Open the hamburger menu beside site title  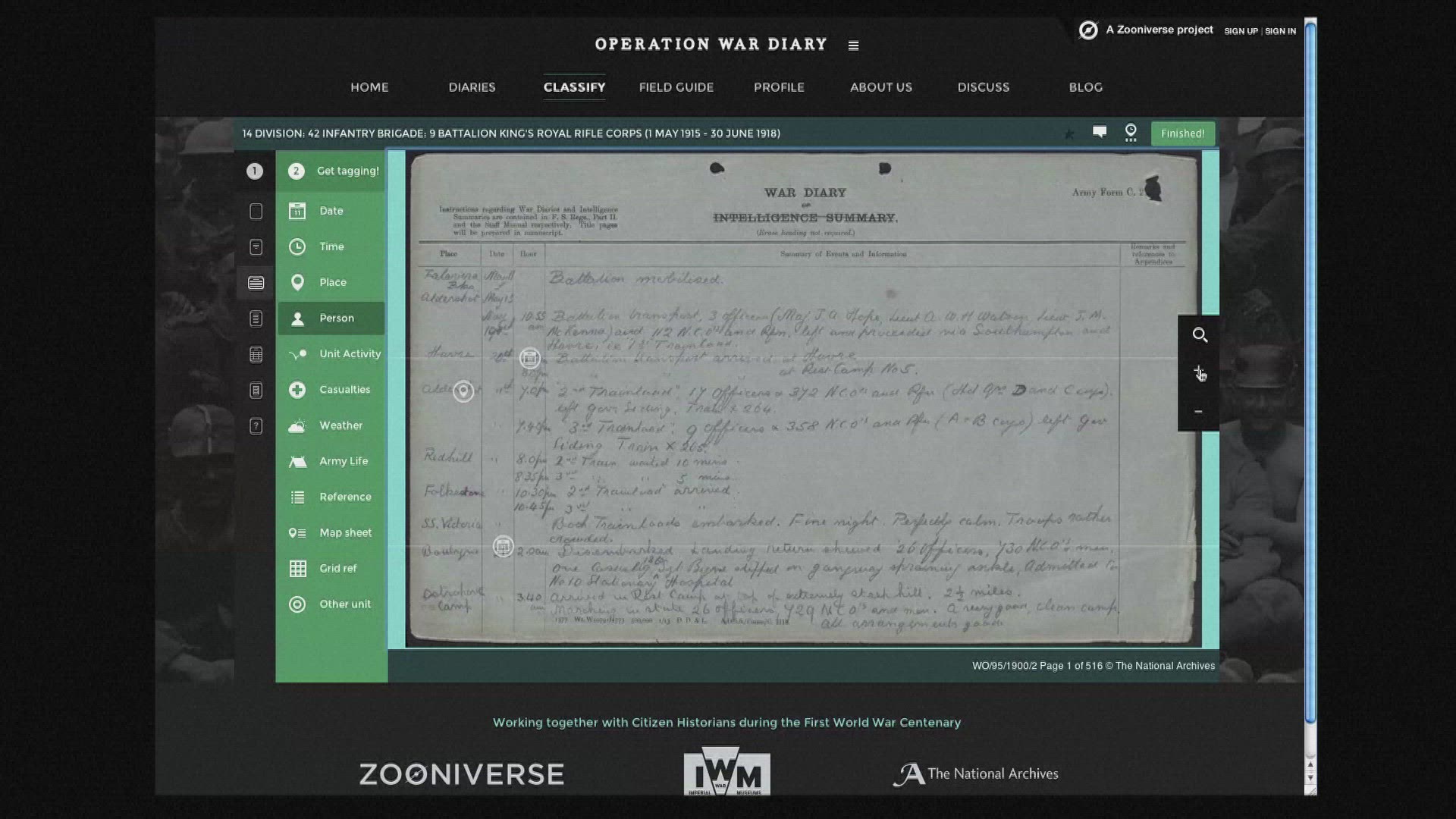(853, 45)
